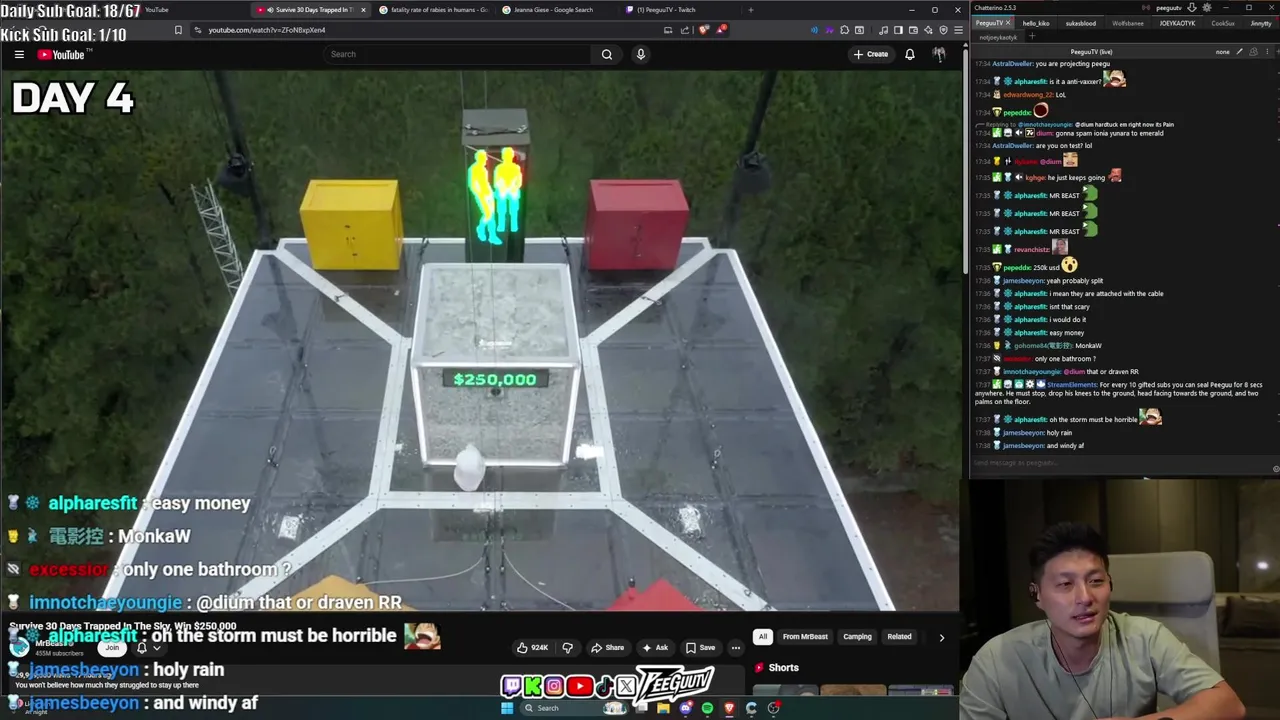This screenshot has width=1280, height=720.
Task: Open YouTube notifications bell
Action: point(910,54)
